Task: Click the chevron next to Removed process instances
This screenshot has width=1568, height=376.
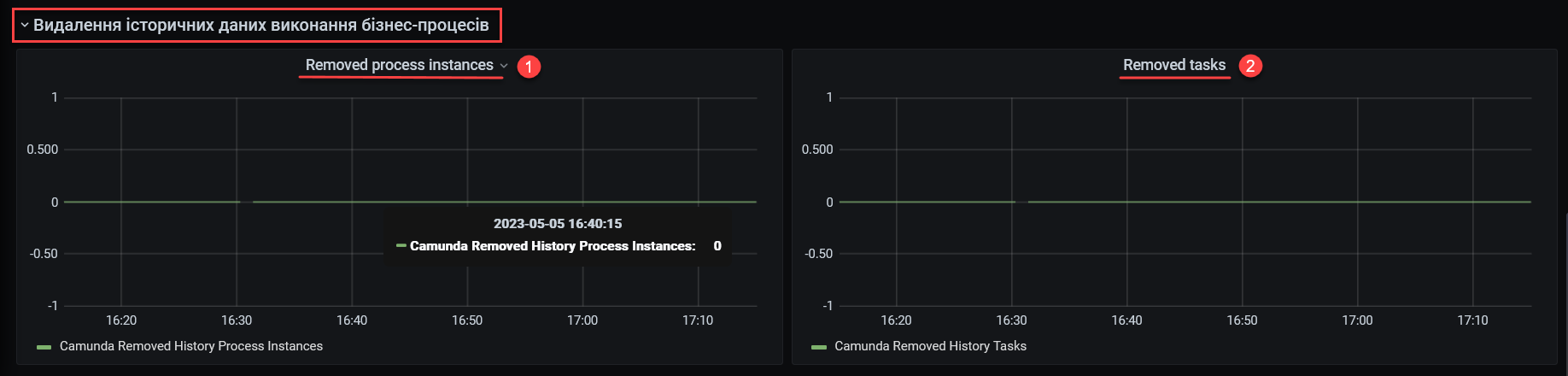Action: click(x=504, y=66)
